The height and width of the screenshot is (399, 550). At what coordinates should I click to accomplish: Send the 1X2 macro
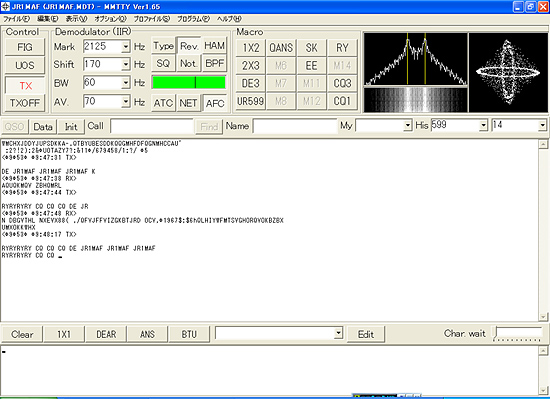point(250,48)
